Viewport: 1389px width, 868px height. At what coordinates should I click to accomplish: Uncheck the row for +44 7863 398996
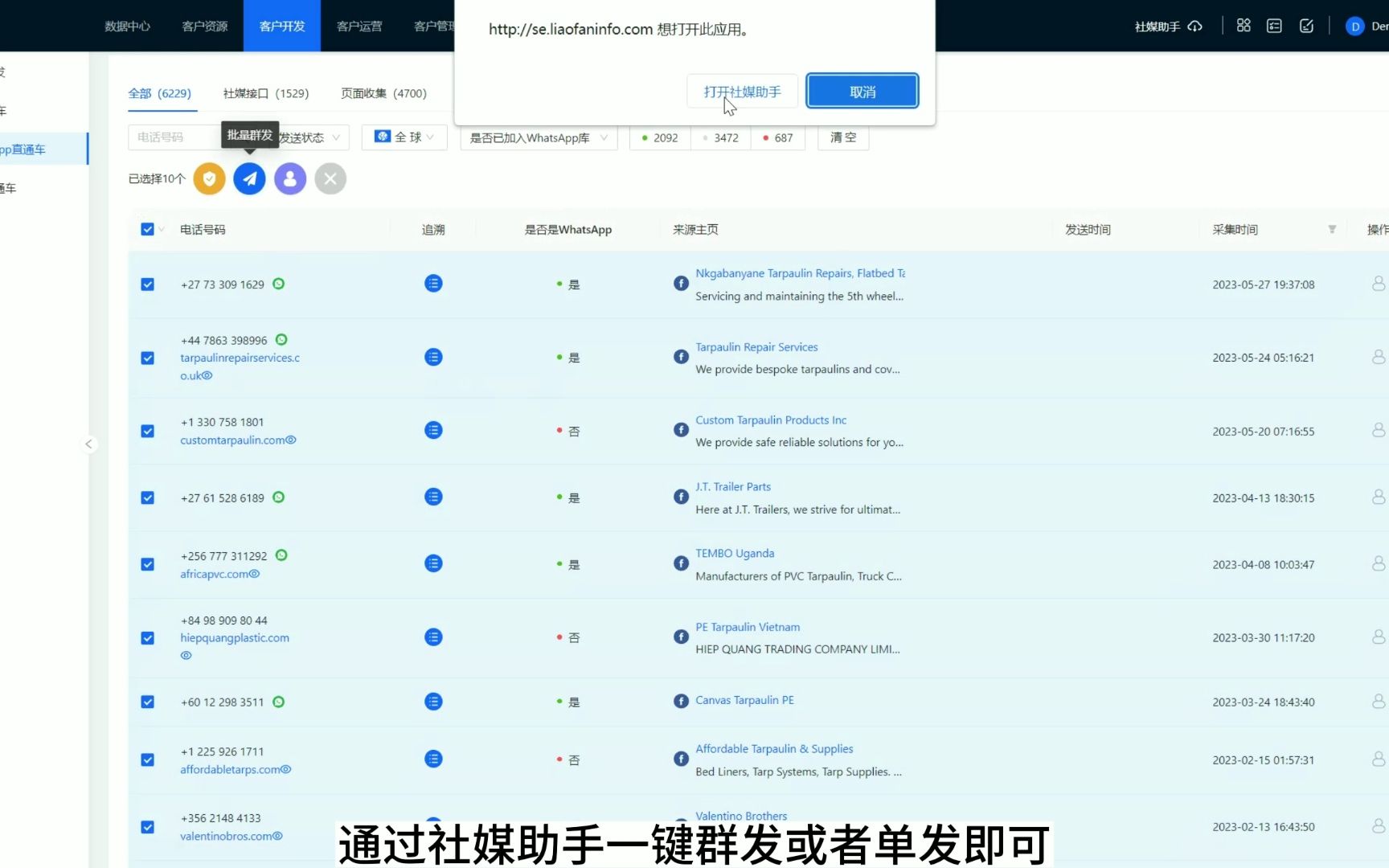pyautogui.click(x=147, y=358)
